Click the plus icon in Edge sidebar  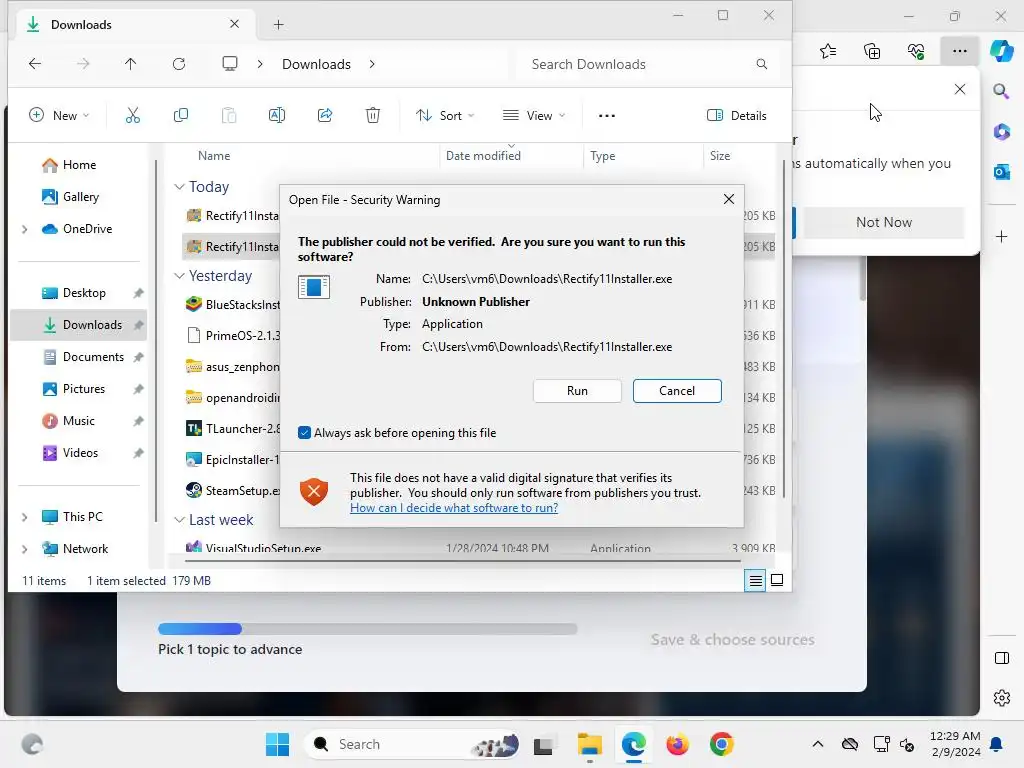[x=1002, y=236]
